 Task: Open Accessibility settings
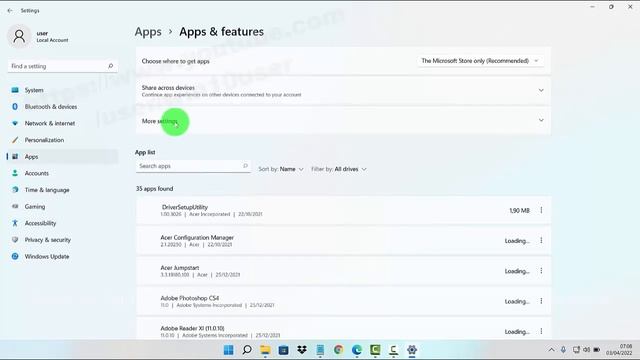click(40, 223)
